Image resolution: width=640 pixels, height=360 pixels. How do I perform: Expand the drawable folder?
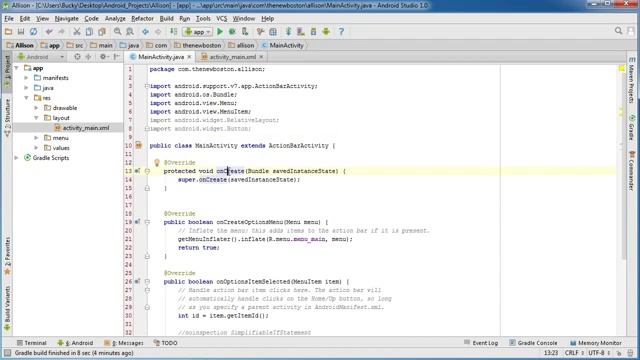coord(36,108)
